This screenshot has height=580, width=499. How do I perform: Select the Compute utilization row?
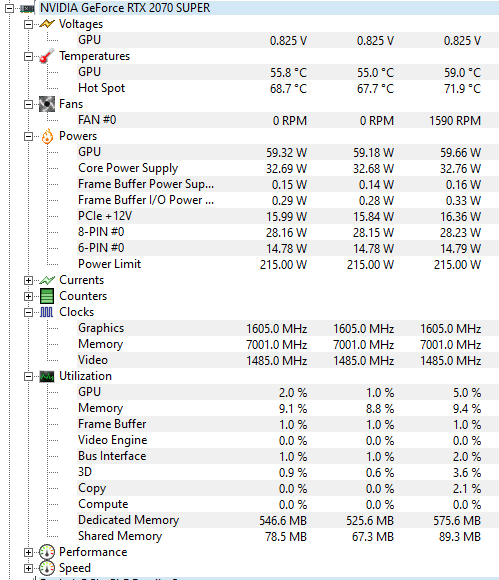(x=288, y=504)
